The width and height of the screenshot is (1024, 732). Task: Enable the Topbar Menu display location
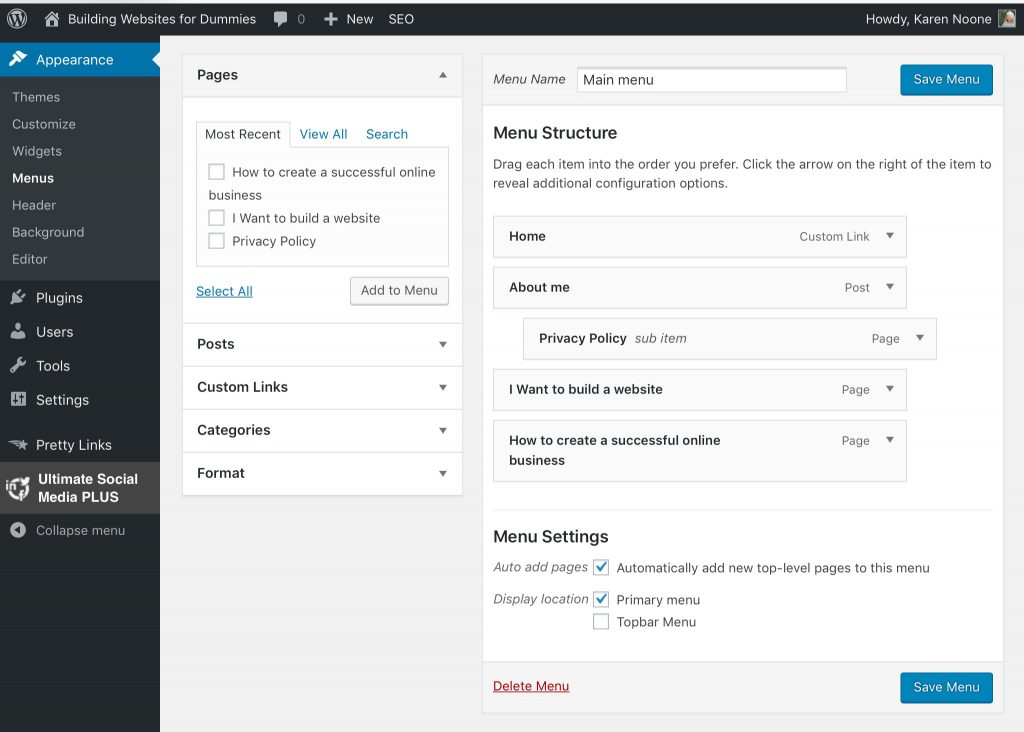pyautogui.click(x=601, y=622)
